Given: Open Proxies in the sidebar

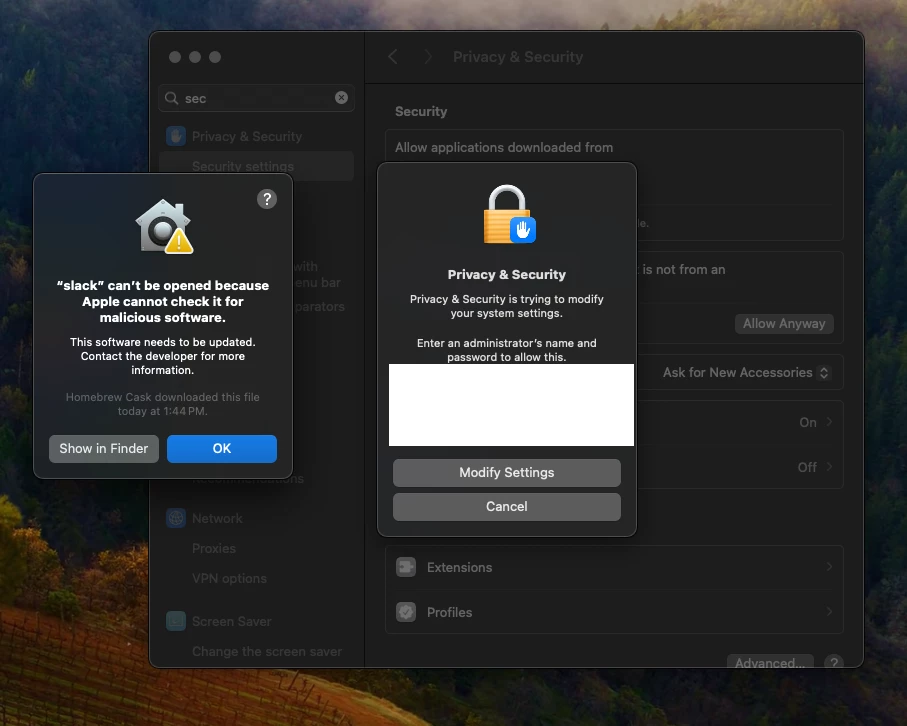Looking at the screenshot, I should pyautogui.click(x=214, y=548).
